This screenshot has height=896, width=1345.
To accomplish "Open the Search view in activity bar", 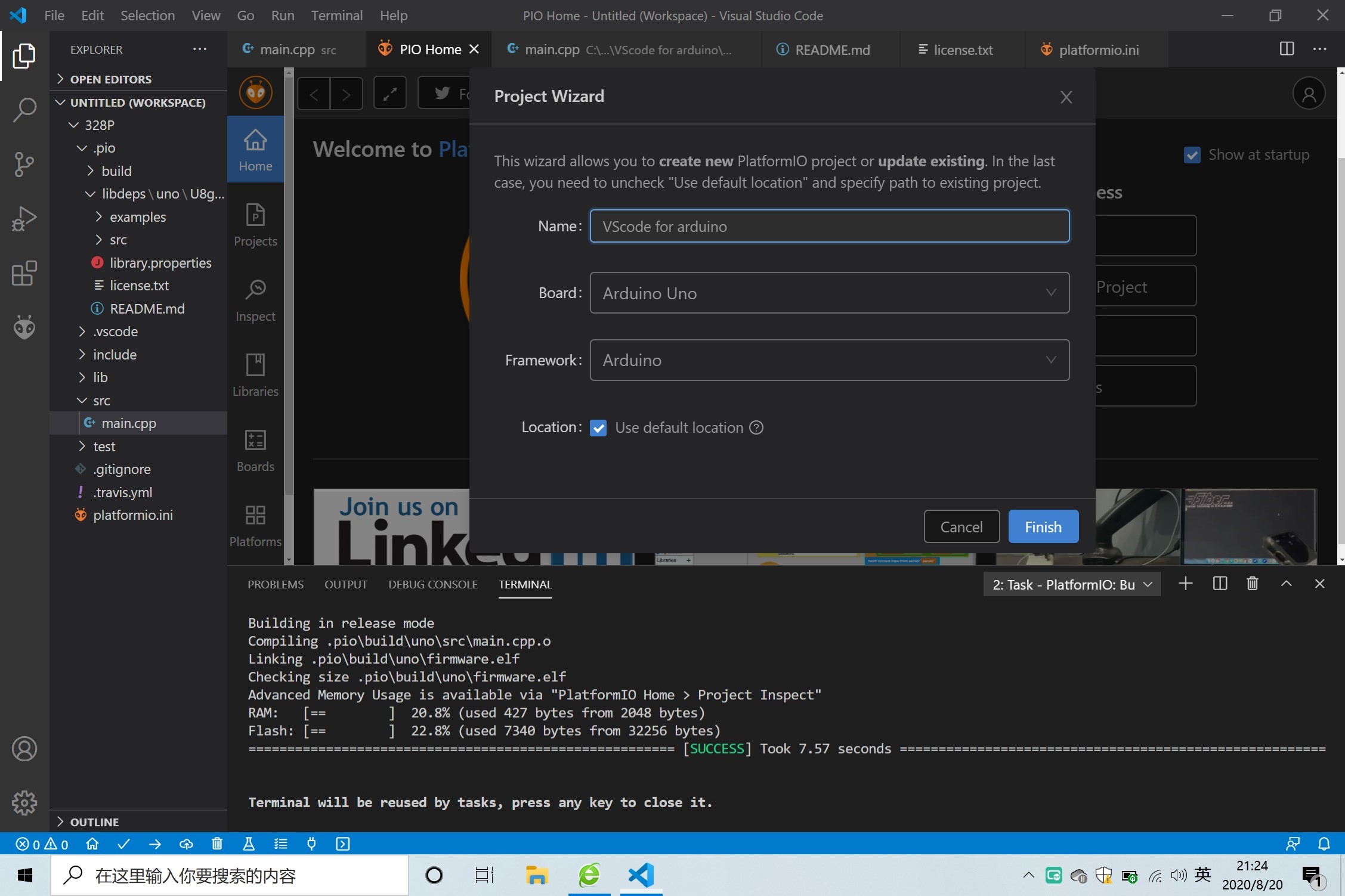I will [x=24, y=110].
